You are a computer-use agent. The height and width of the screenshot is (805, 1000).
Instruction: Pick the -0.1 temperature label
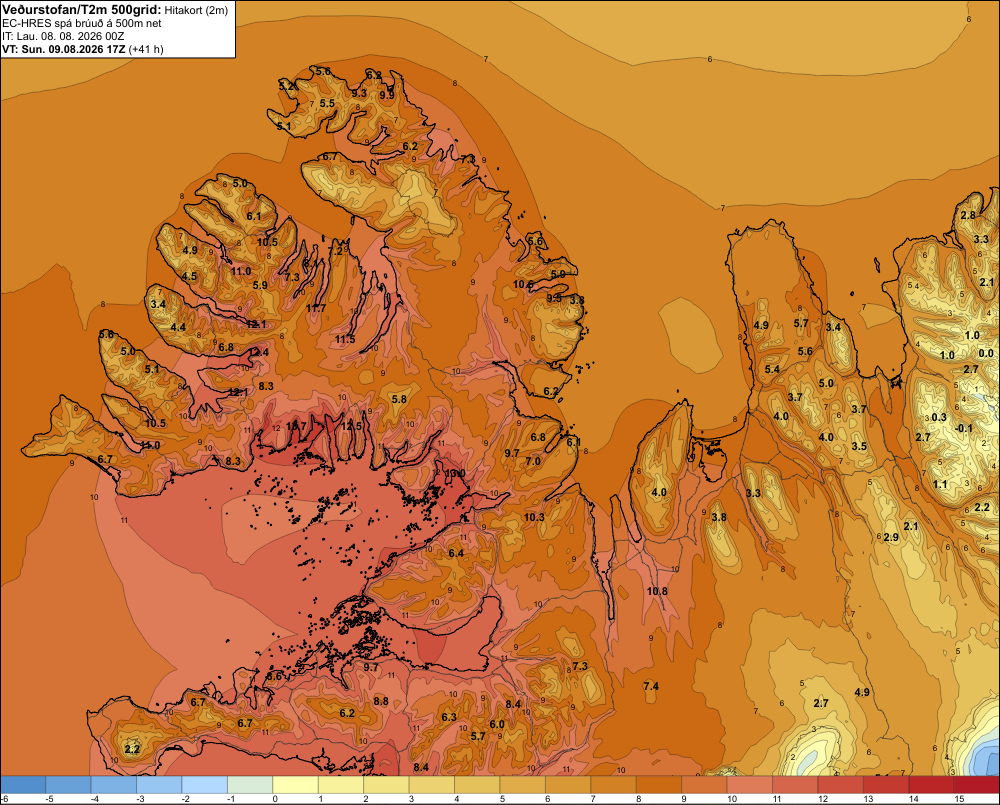[964, 428]
